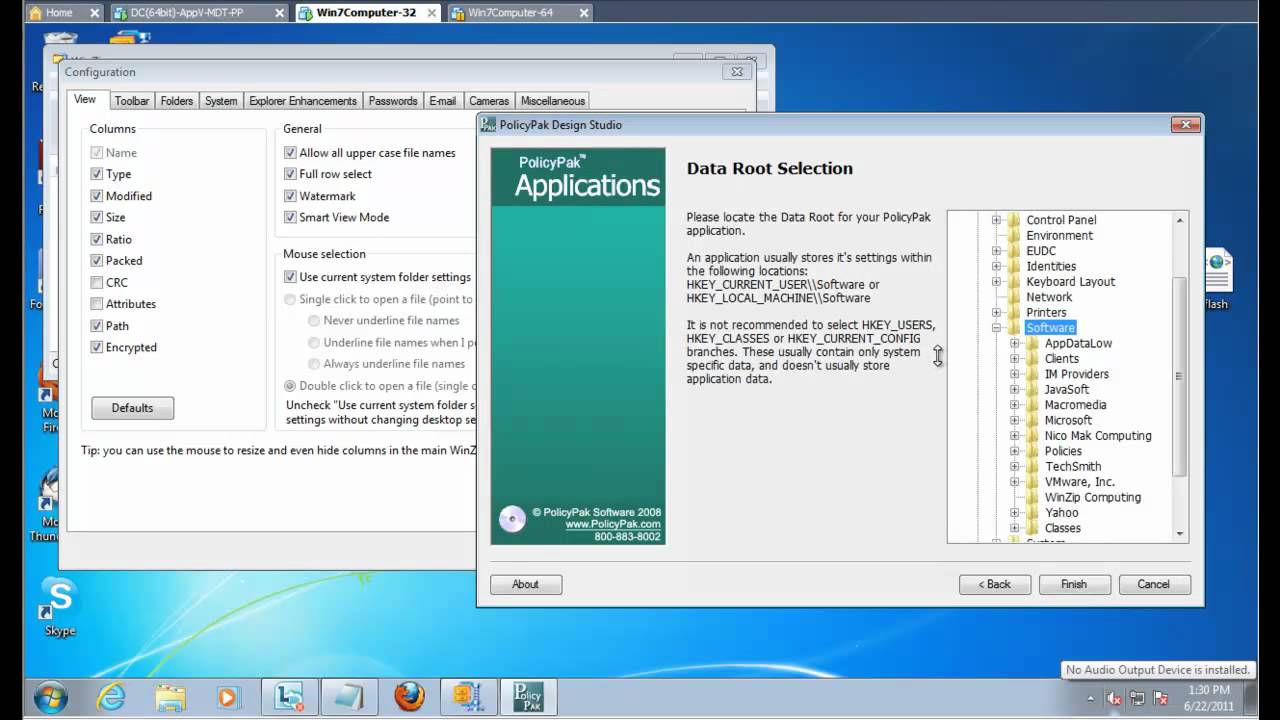Click the Defaults button
Viewport: 1280px width, 720px height.
point(132,408)
